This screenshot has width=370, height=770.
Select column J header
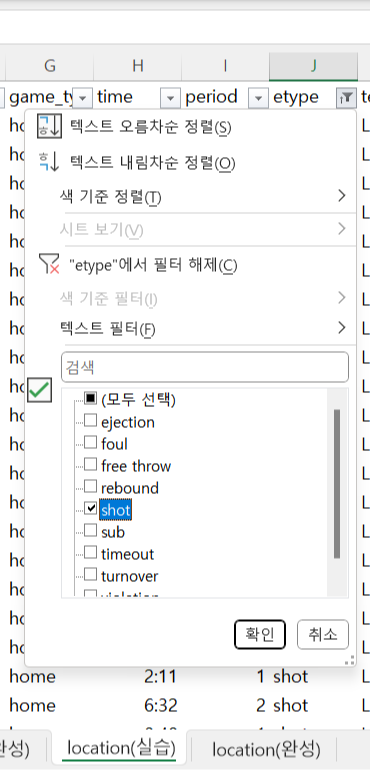(313, 66)
